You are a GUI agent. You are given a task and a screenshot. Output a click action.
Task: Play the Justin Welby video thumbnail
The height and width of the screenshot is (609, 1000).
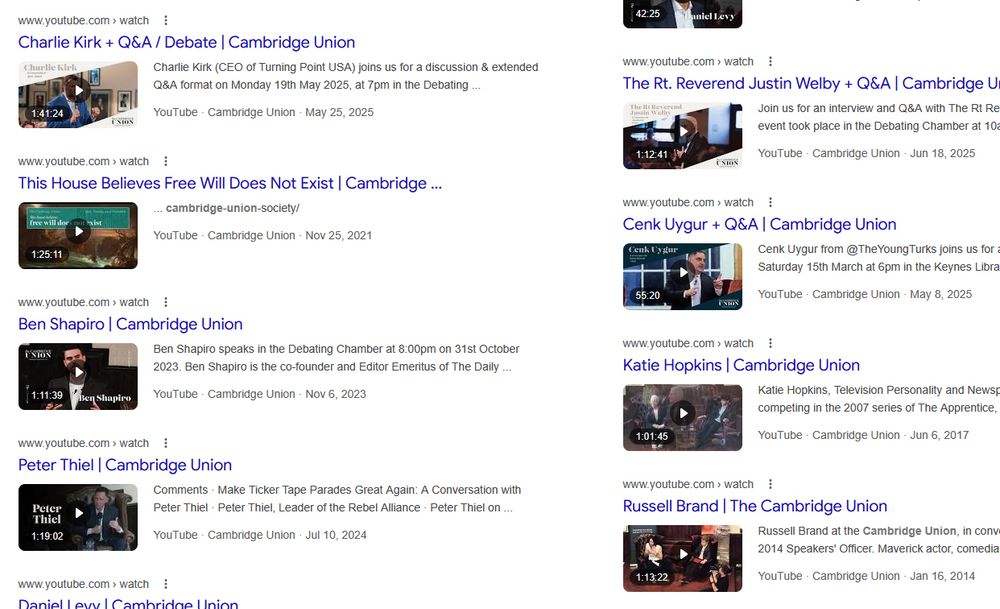click(682, 136)
